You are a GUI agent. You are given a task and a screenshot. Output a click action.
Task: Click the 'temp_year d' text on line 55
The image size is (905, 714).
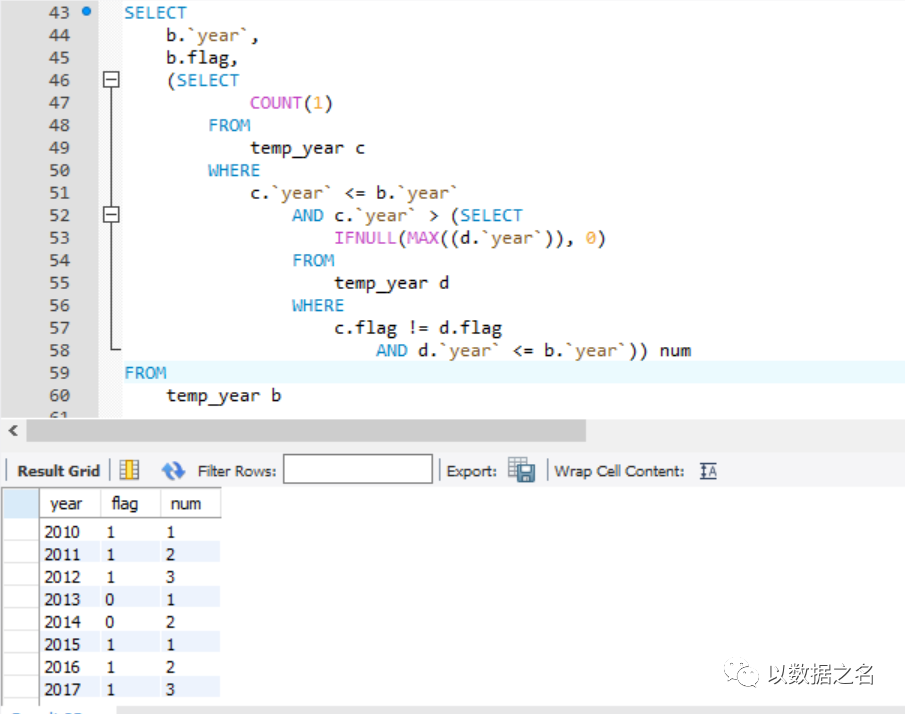(391, 283)
